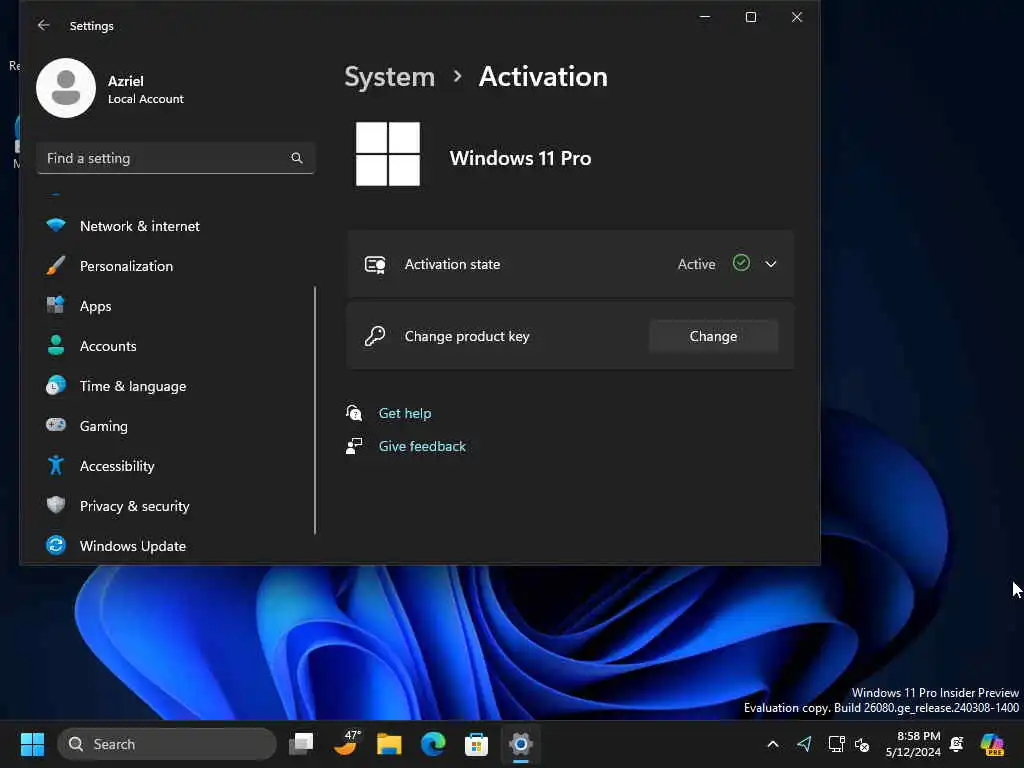Click the green Active checkmark icon
1024x768 pixels.
click(x=741, y=263)
